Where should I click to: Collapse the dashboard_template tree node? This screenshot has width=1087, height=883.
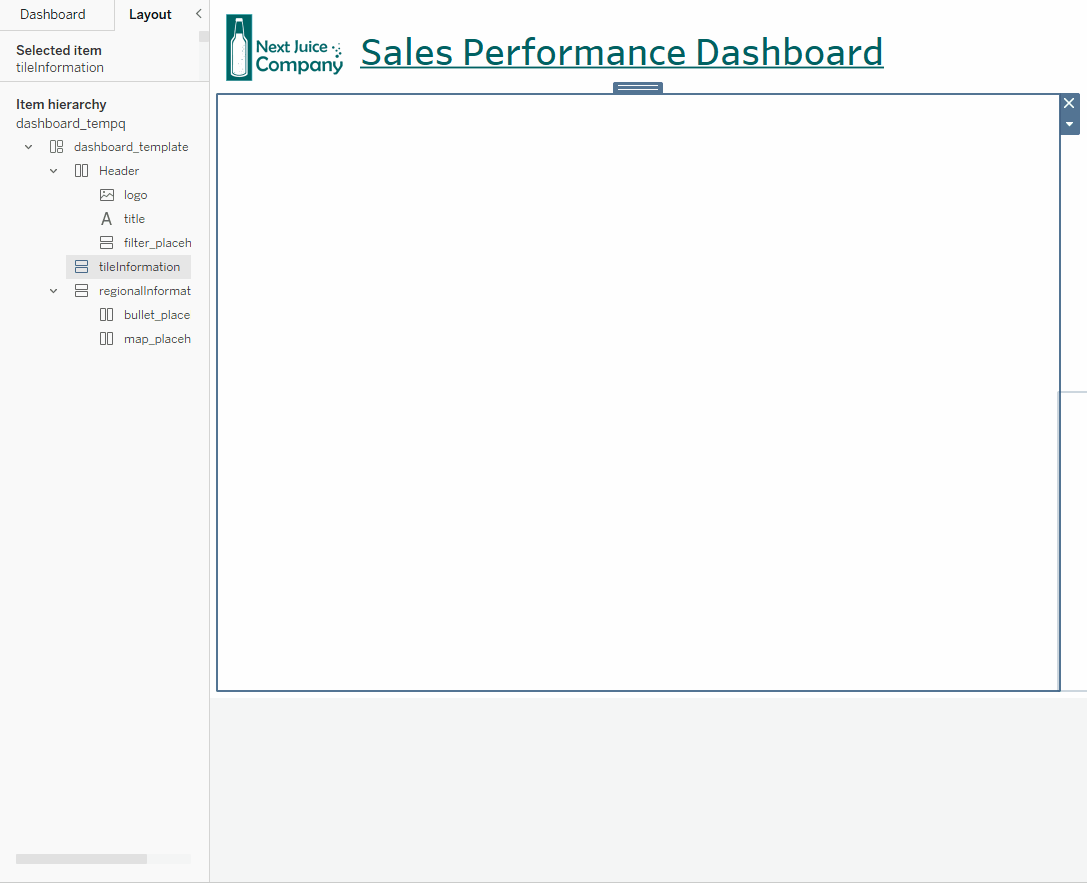click(28, 146)
